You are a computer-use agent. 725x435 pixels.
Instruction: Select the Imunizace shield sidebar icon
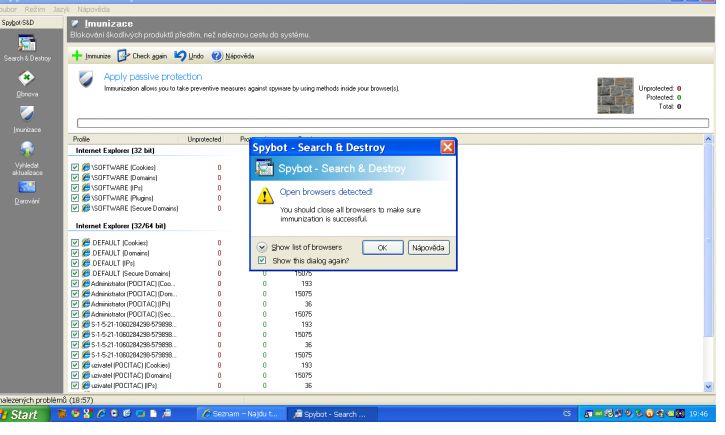(27, 113)
